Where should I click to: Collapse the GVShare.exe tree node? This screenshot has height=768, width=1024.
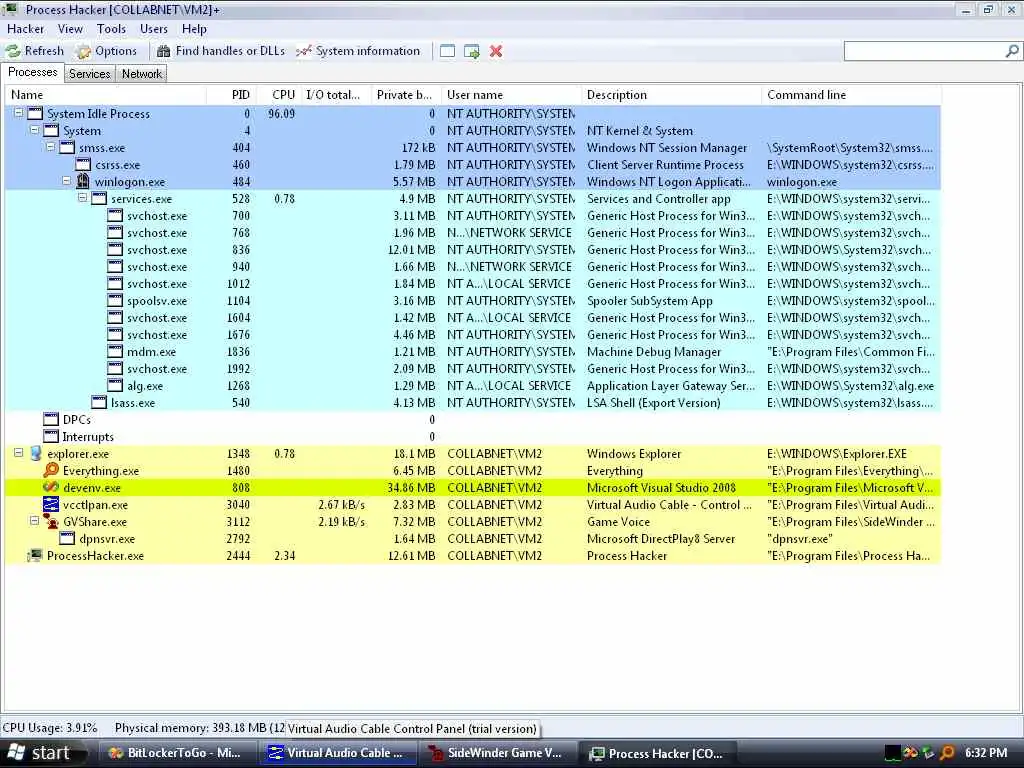click(35, 521)
